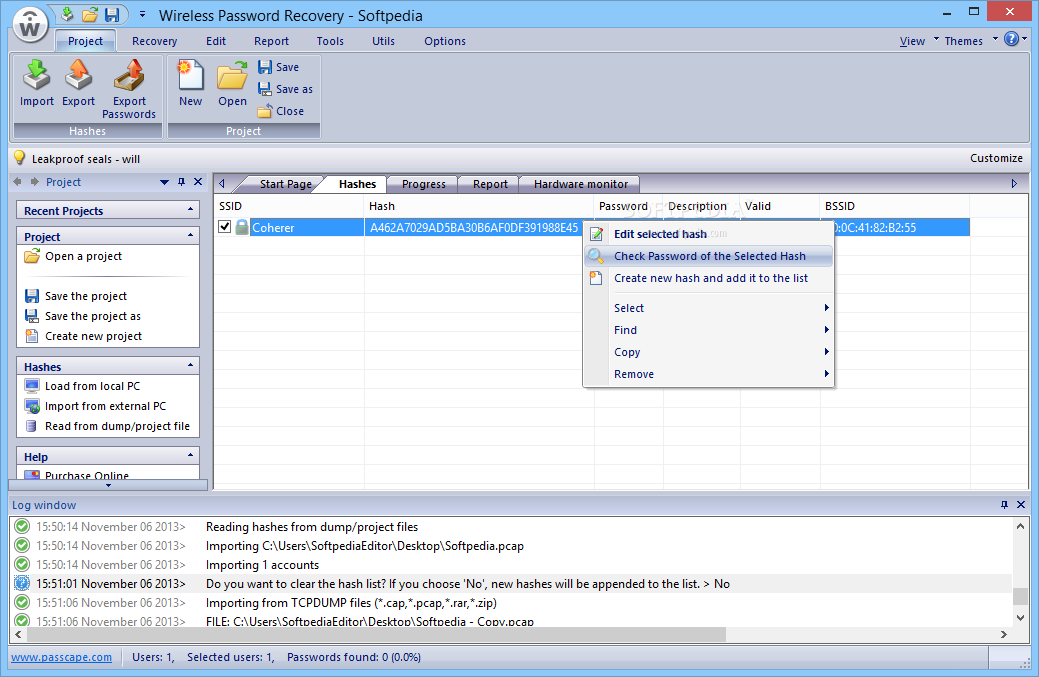Pin the Project side panel
The width and height of the screenshot is (1039, 677).
[182, 182]
